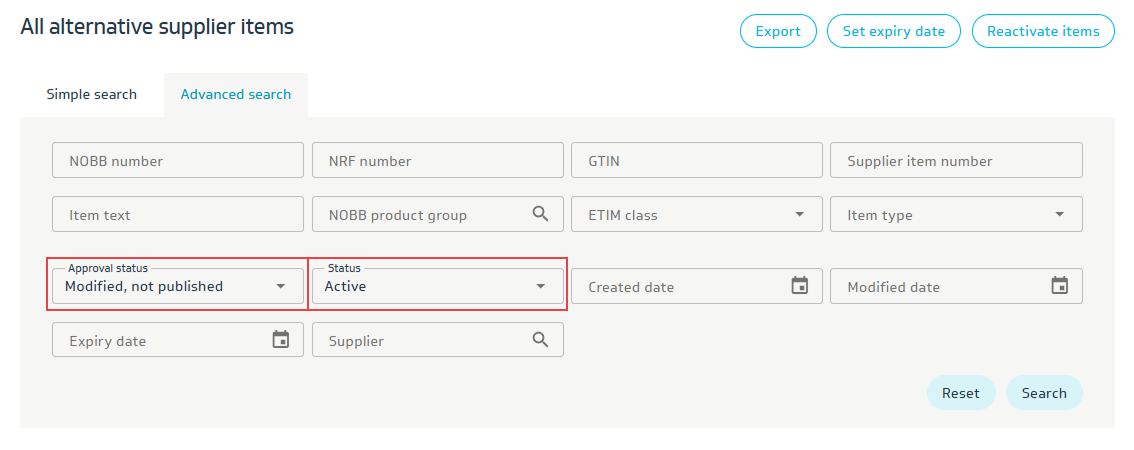This screenshot has height=450, width=1134.
Task: Select the Advanced search tab
Action: coord(236,94)
